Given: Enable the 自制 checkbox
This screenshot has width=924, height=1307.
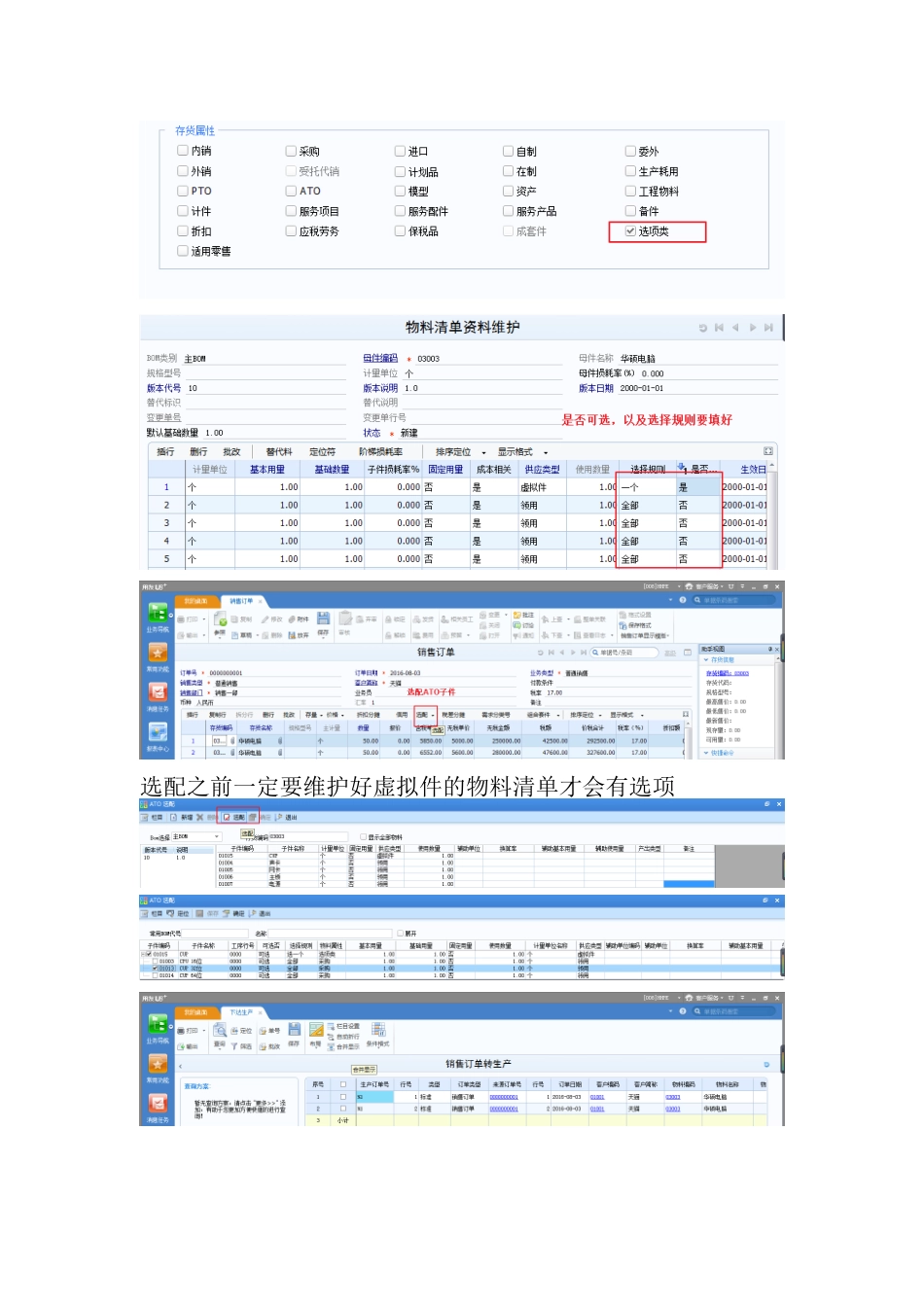Looking at the screenshot, I should [x=508, y=151].
